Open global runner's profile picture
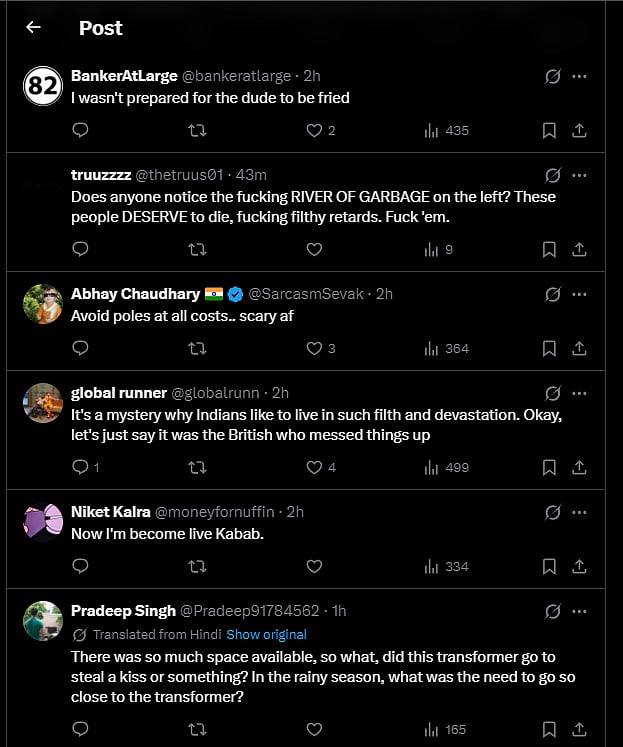The height and width of the screenshot is (747, 623). [43, 404]
